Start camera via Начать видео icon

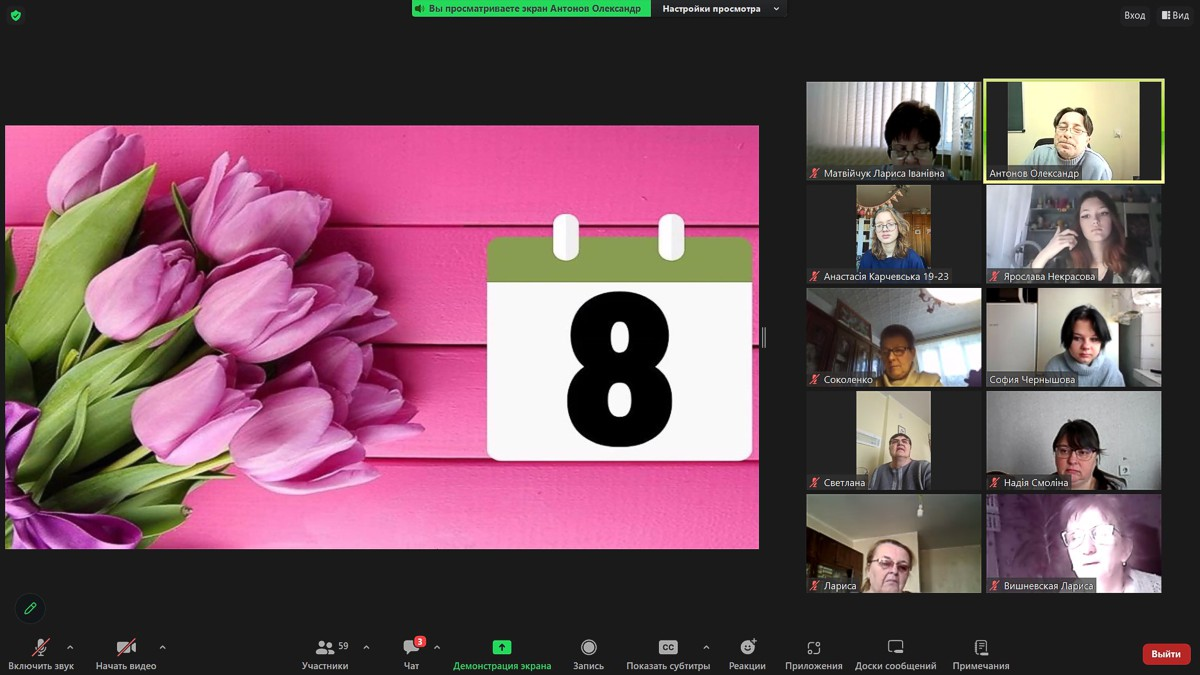click(x=126, y=648)
